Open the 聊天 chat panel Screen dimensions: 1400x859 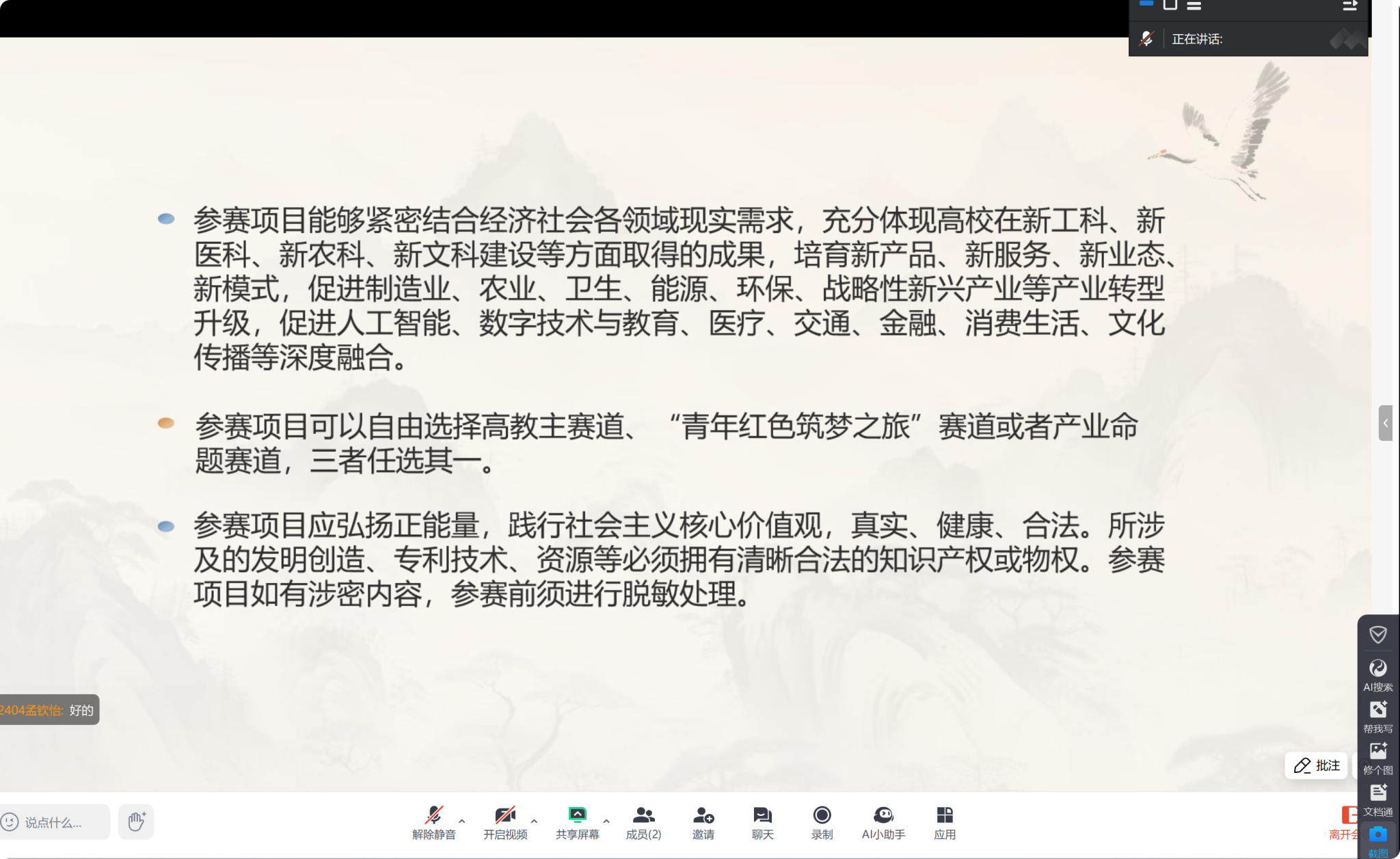[762, 821]
